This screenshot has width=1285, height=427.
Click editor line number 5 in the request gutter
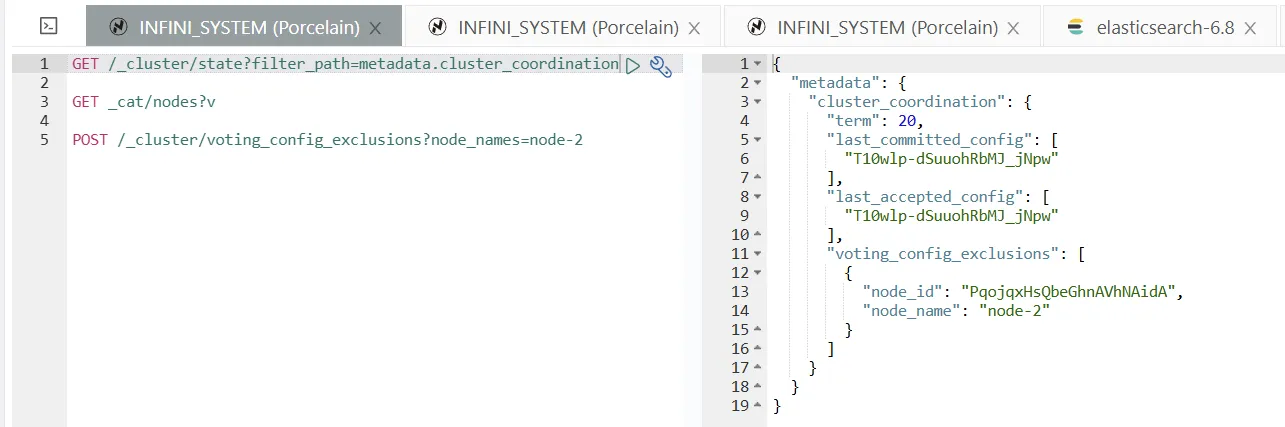(x=44, y=140)
